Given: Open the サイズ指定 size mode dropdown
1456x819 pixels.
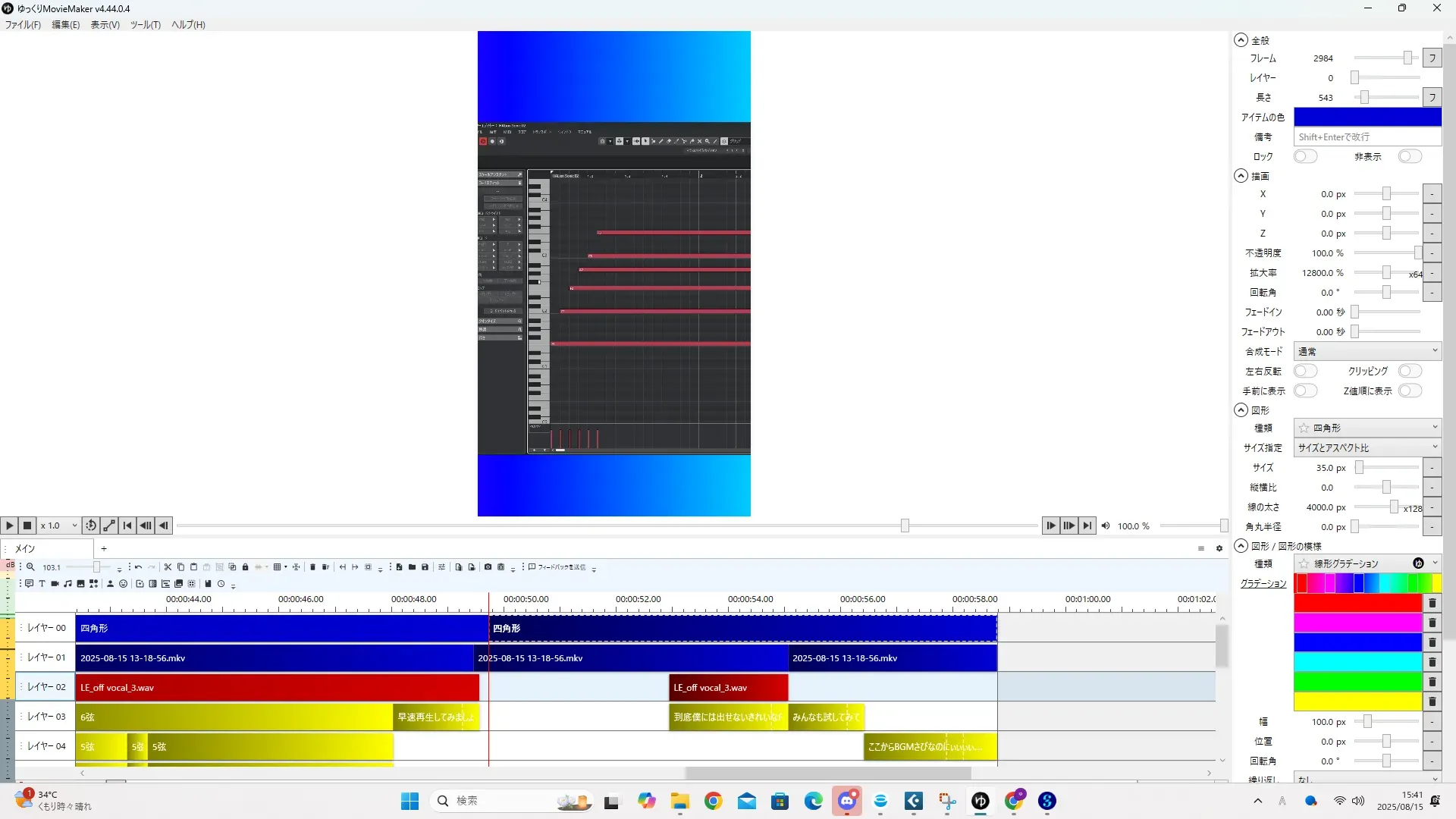Looking at the screenshot, I should coord(1367,447).
